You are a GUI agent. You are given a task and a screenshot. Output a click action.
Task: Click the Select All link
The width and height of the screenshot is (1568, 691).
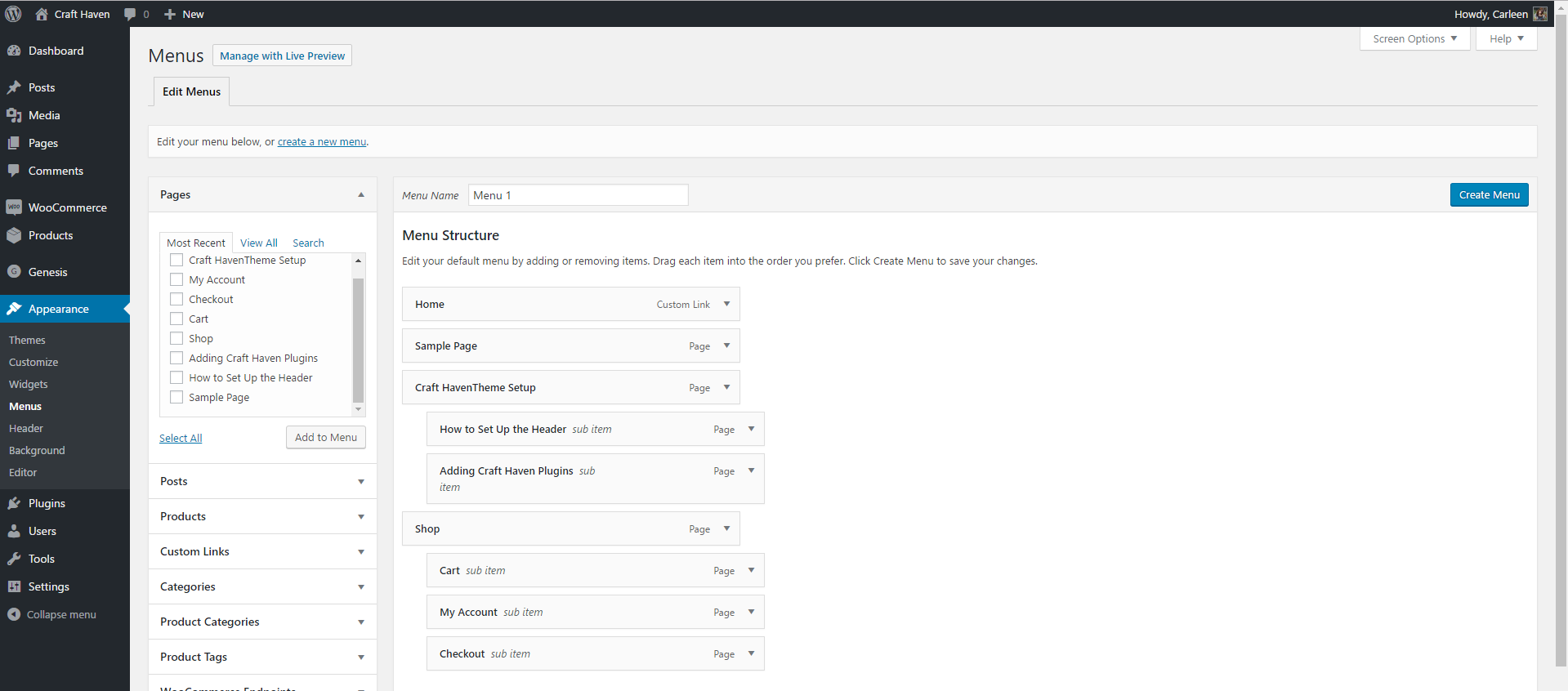[181, 438]
